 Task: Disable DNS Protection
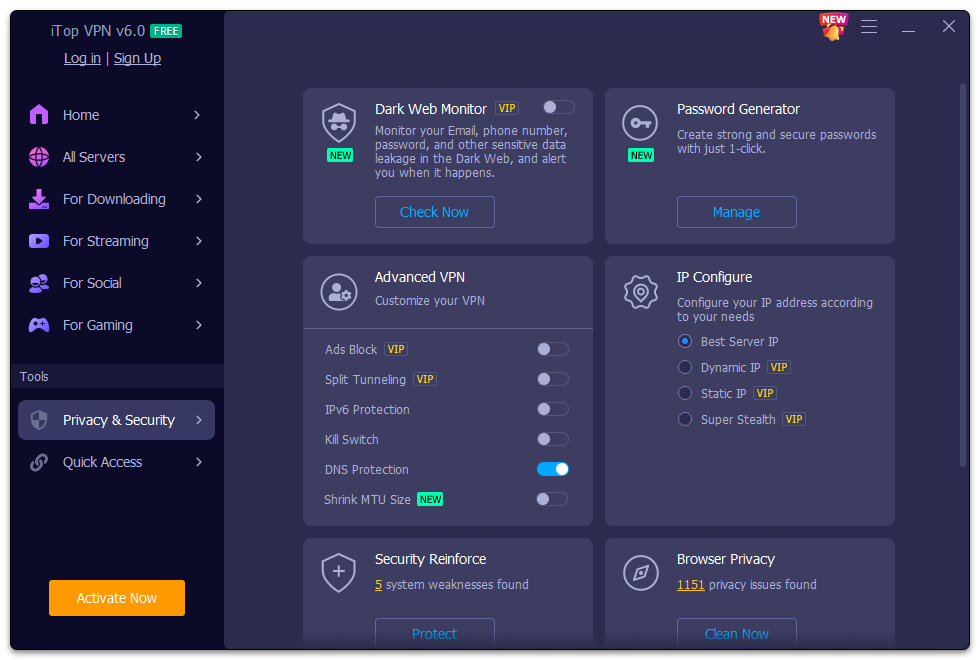[552, 469]
